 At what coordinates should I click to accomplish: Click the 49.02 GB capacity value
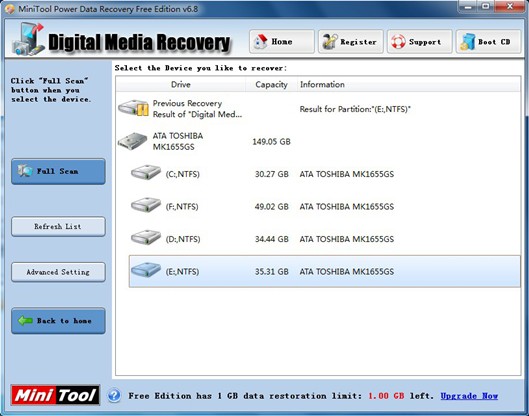[272, 206]
